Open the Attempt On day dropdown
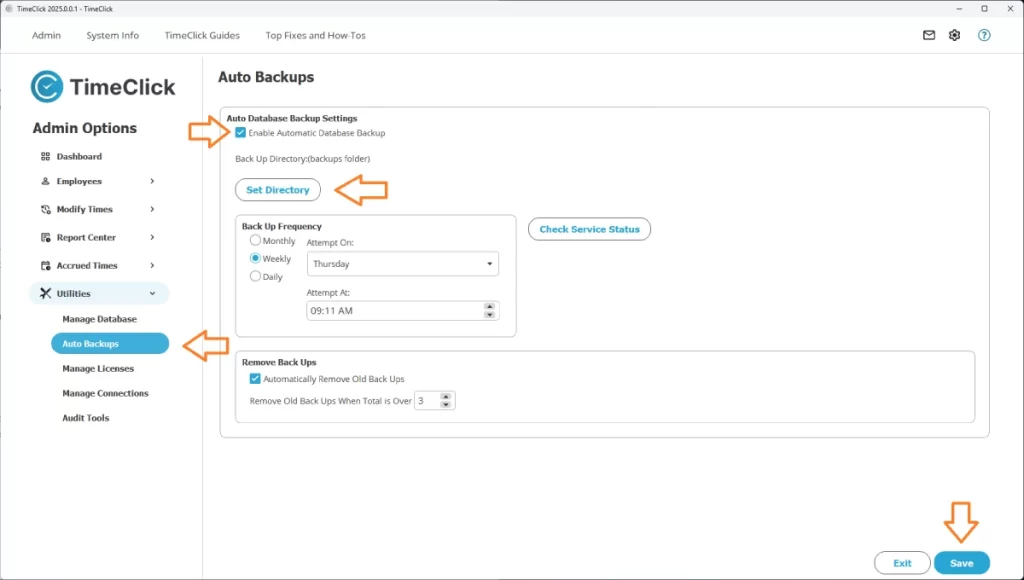 (402, 263)
